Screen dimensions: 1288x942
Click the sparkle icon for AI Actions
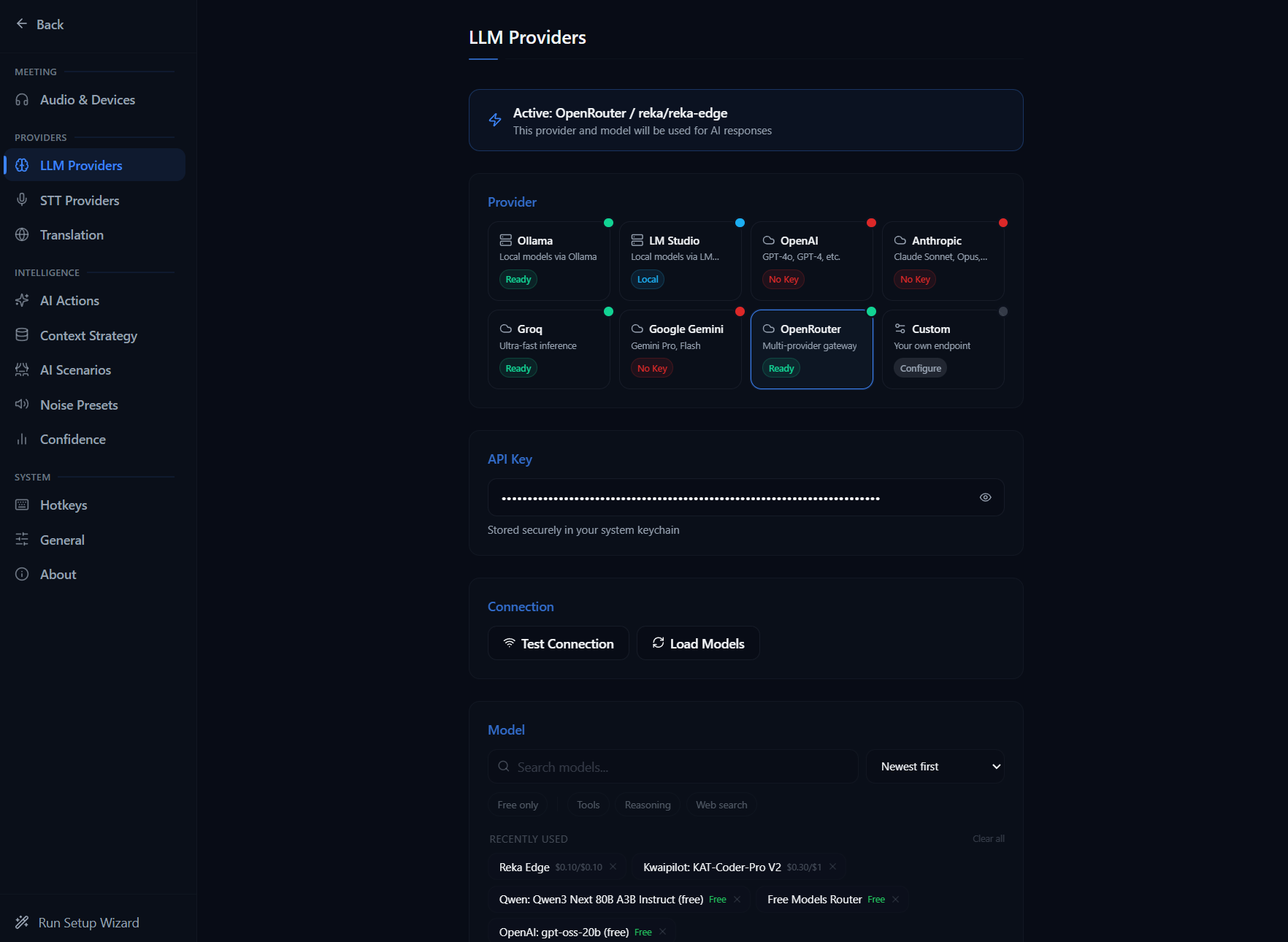tap(22, 301)
